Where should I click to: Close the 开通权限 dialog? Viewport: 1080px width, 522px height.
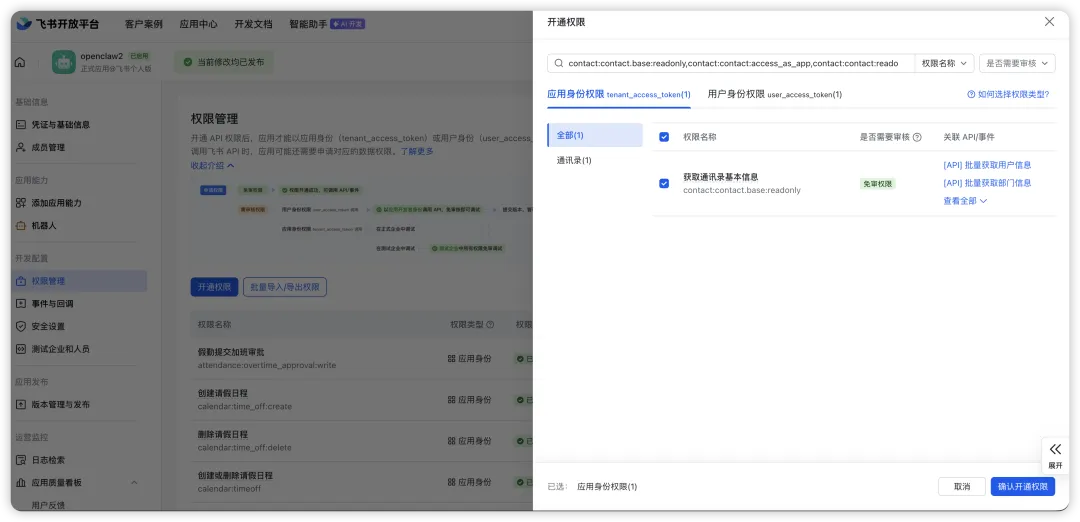[1049, 22]
